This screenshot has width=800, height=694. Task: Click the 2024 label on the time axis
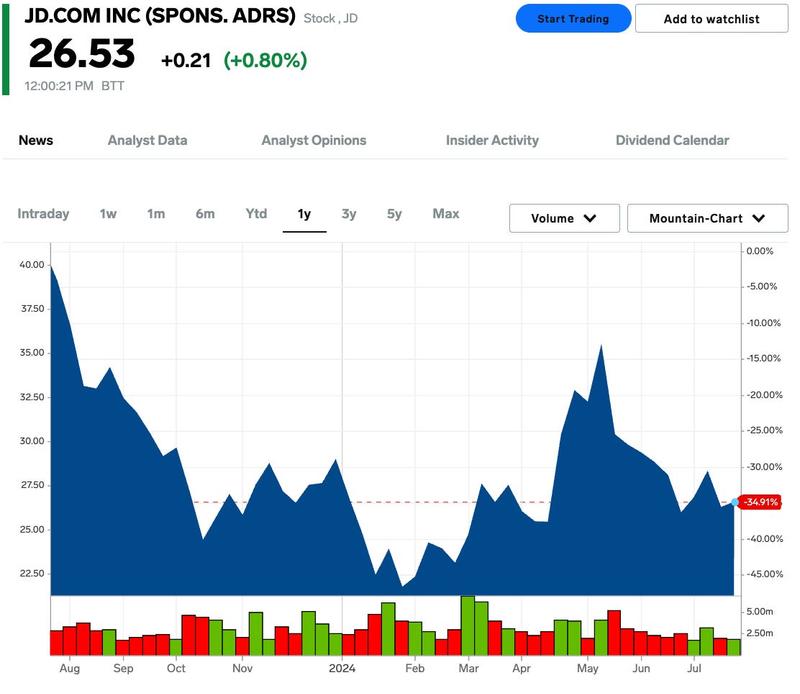342,668
